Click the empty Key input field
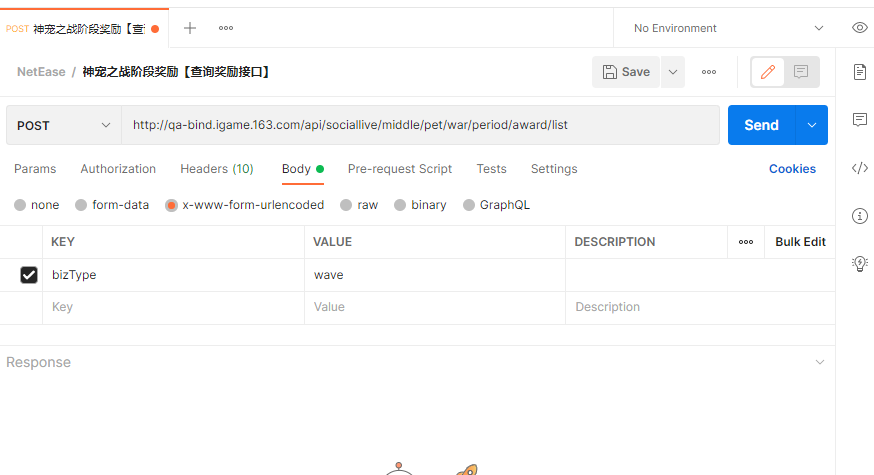The width and height of the screenshot is (874, 475). tap(173, 307)
